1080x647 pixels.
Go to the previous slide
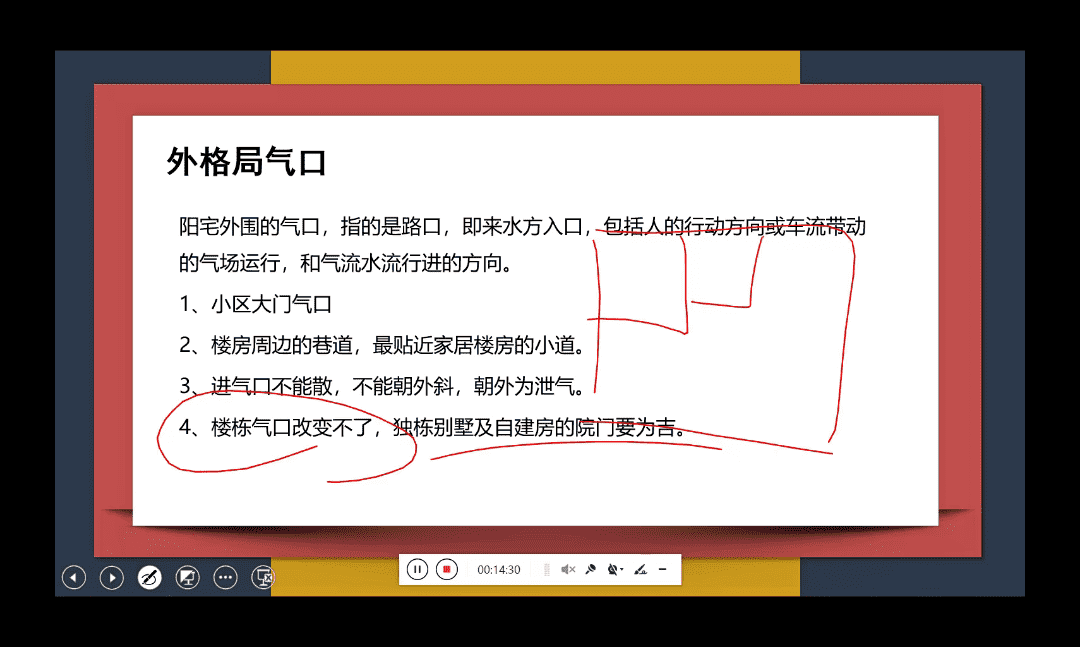pos(73,577)
